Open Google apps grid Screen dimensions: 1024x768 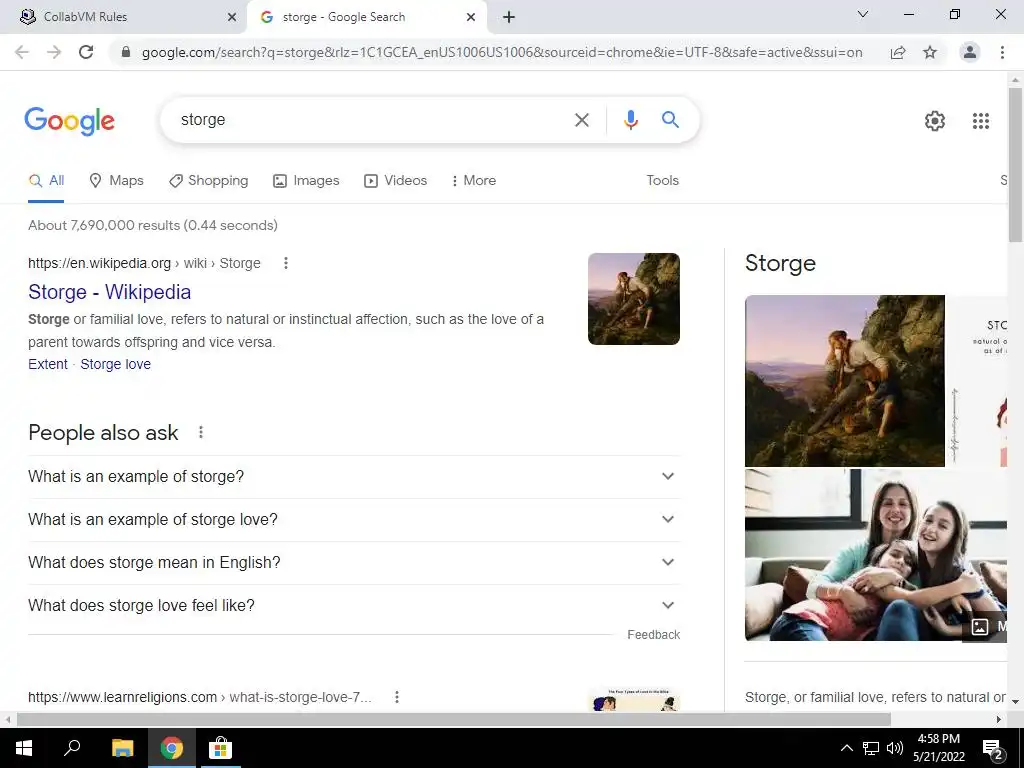pyautogui.click(x=981, y=121)
